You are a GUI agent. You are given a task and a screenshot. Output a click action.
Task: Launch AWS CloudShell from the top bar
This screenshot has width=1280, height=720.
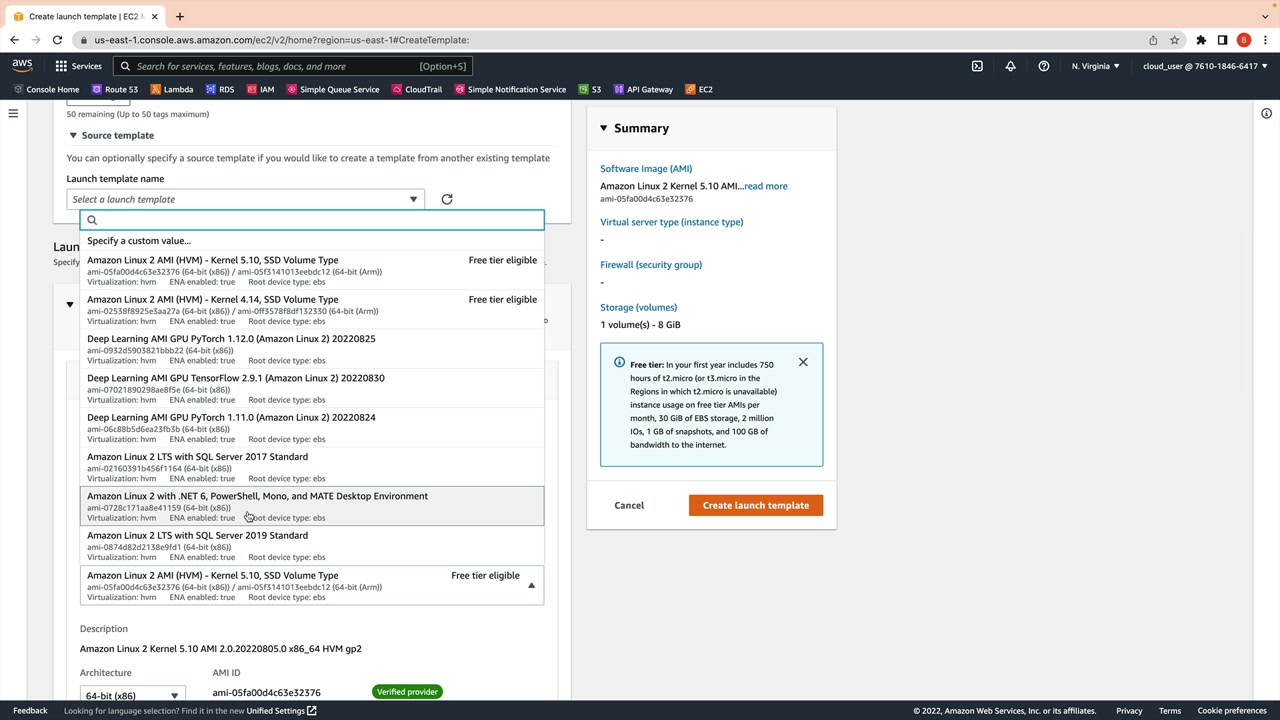(x=977, y=66)
